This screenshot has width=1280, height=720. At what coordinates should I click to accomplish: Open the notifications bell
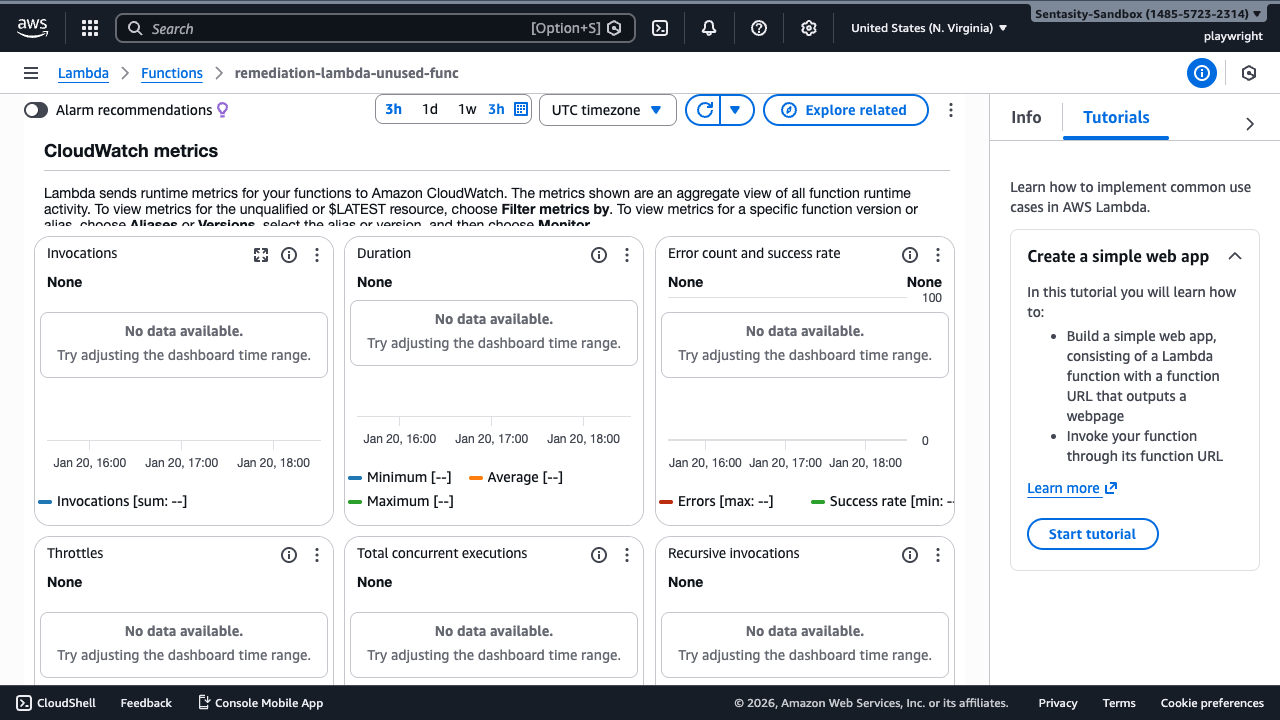click(x=708, y=27)
